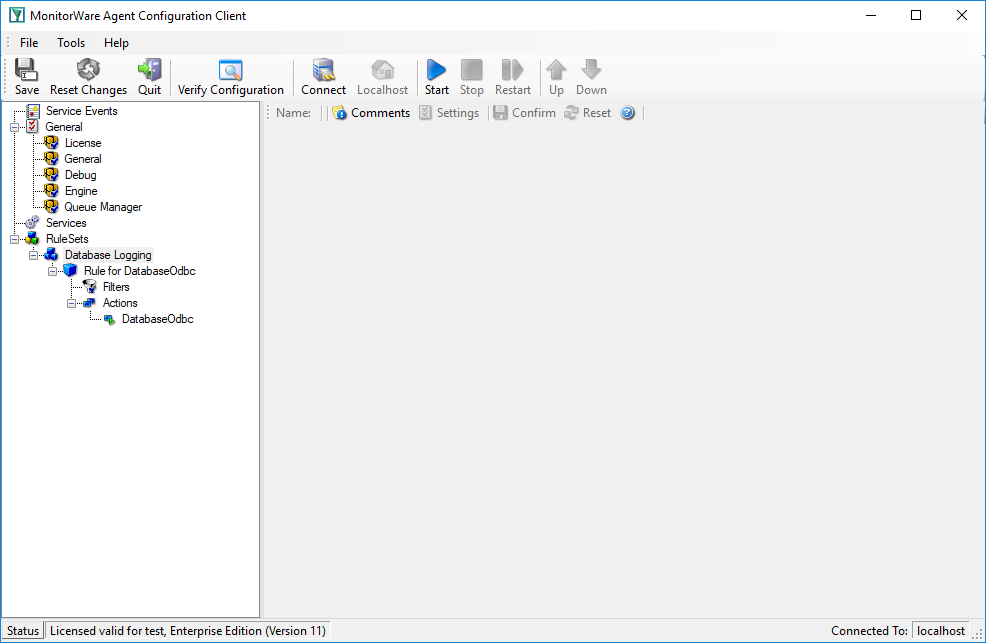Click the Restart service icon
This screenshot has width=986, height=643.
click(x=512, y=70)
